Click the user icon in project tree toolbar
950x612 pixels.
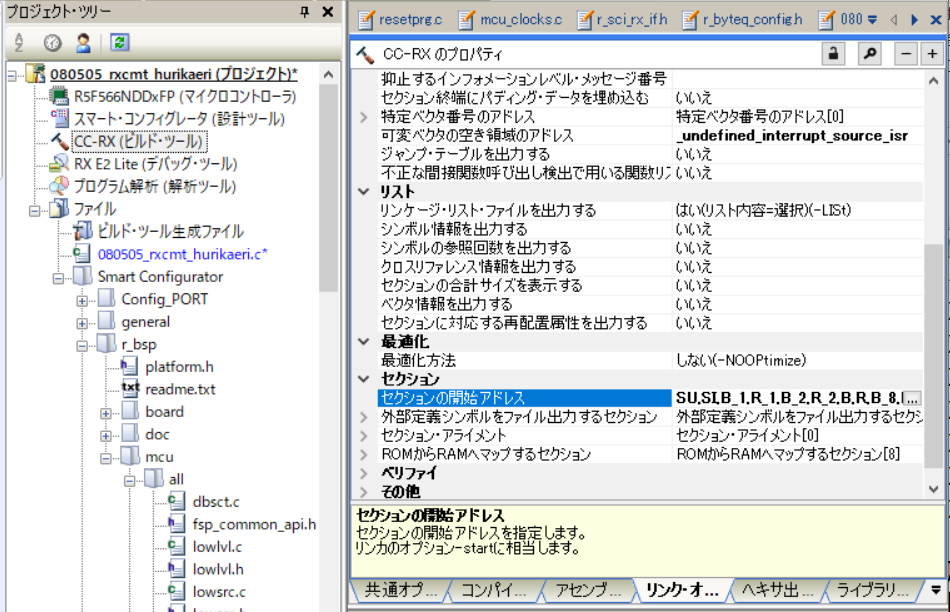coord(83,42)
